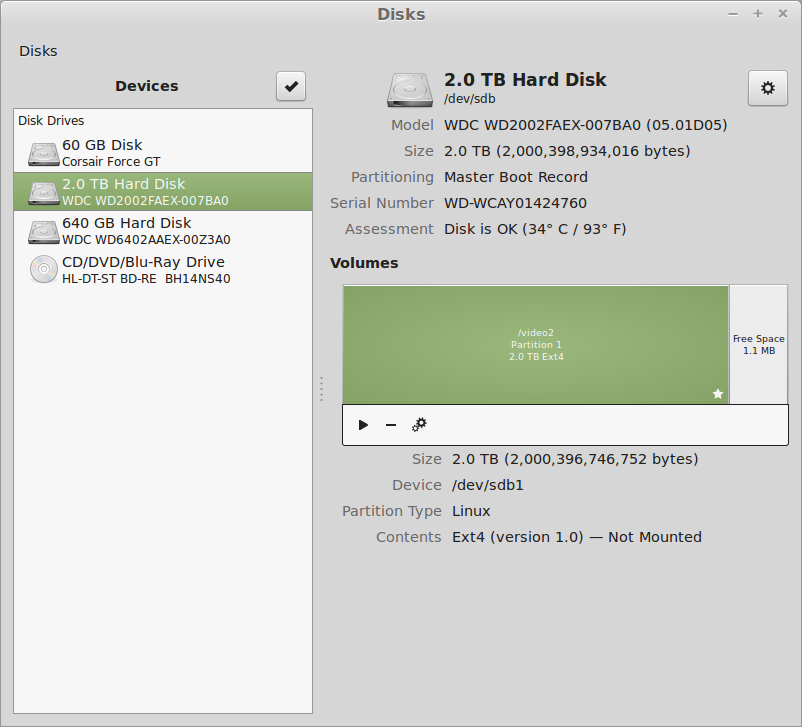Click the Disk Drives section header
The image size is (802, 727).
51,120
